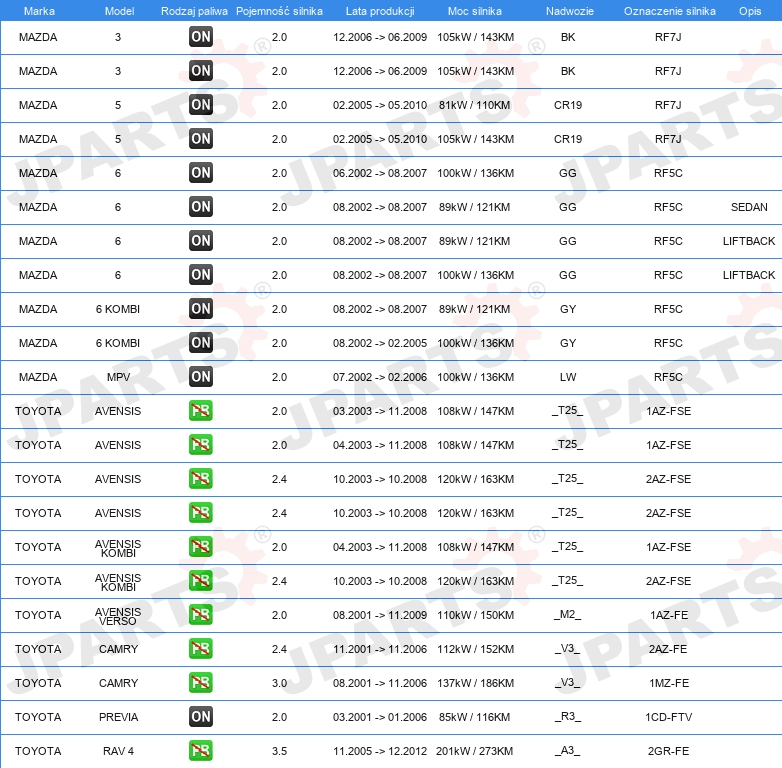
Task: Select the PREVIA model cell
Action: pos(118,717)
